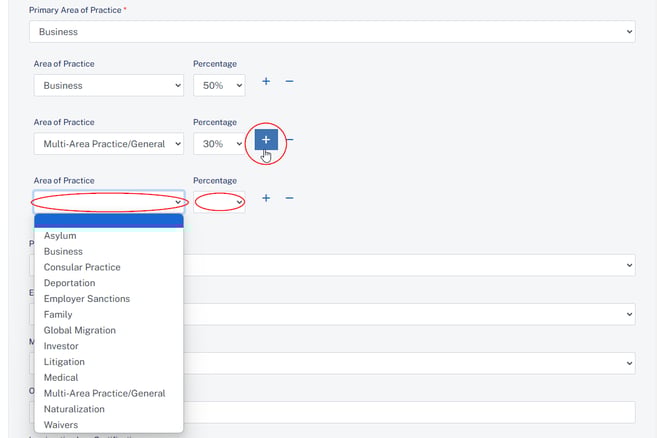The width and height of the screenshot is (670, 438).
Task: Open the 30% Percentage dropdown
Action: click(219, 144)
